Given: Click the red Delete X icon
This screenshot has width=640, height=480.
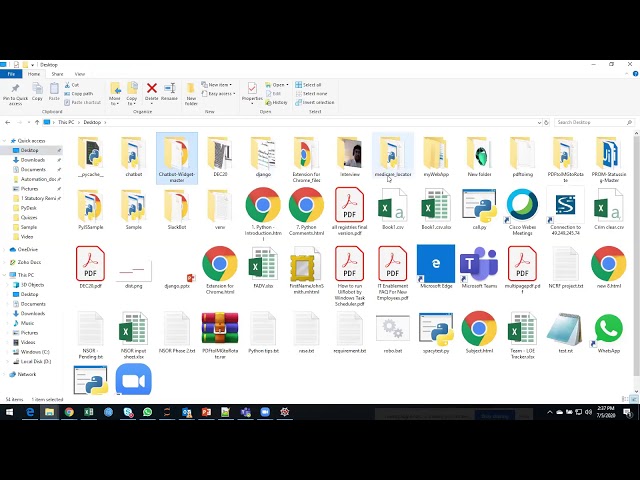Looking at the screenshot, I should click(152, 88).
